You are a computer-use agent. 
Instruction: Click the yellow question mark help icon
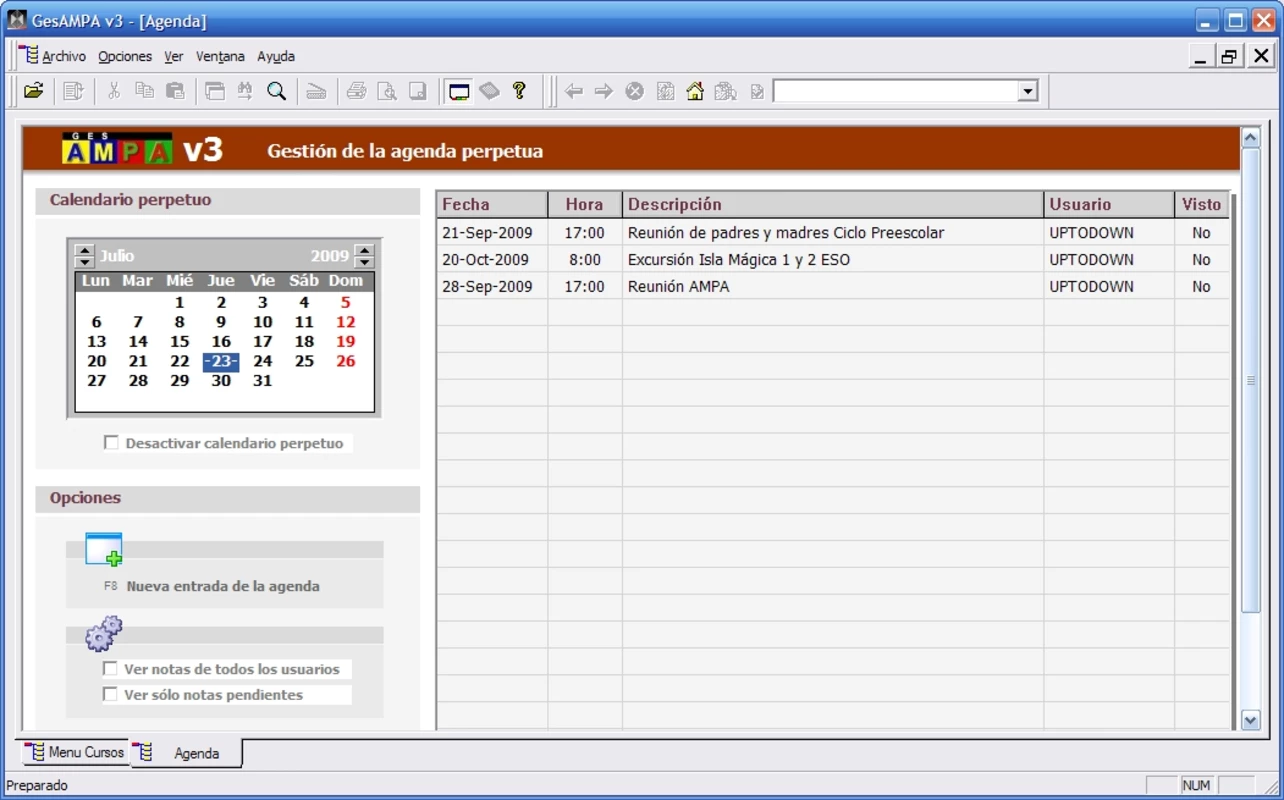coord(519,91)
